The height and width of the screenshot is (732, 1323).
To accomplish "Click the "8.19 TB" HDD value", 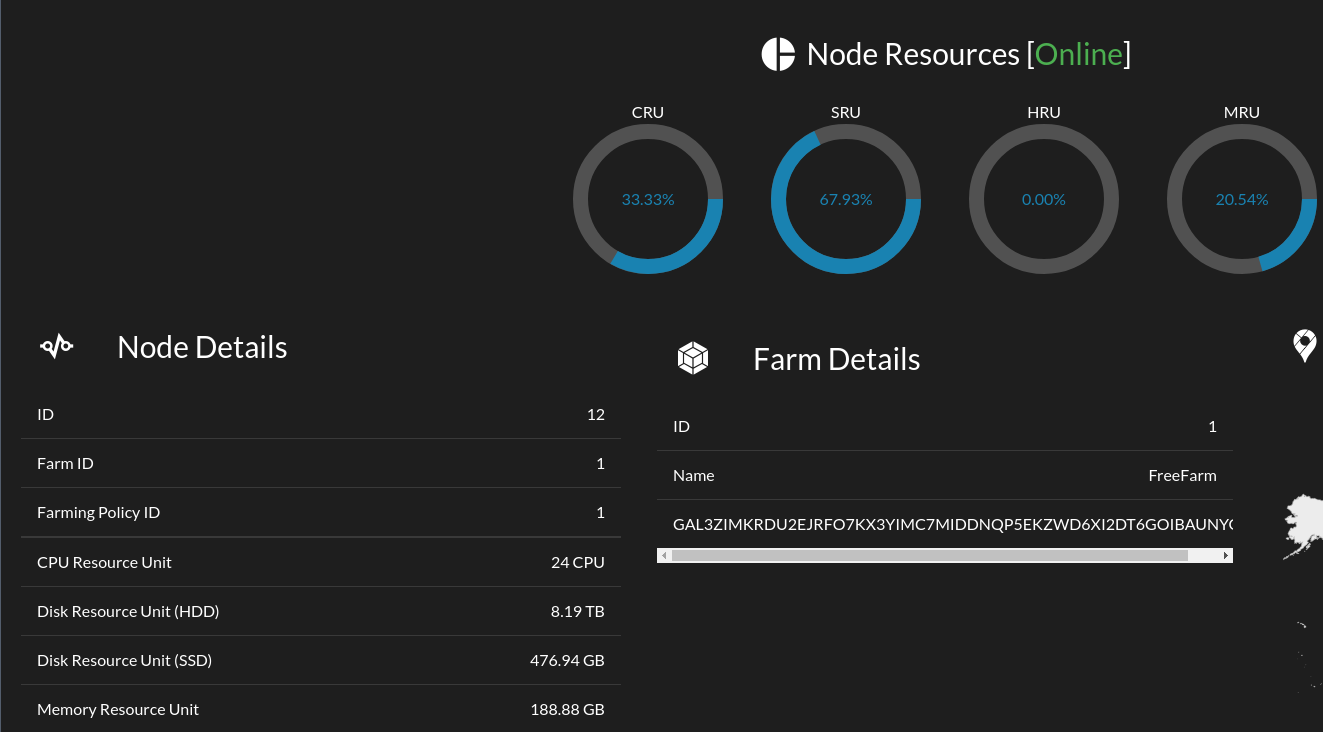I will [578, 611].
